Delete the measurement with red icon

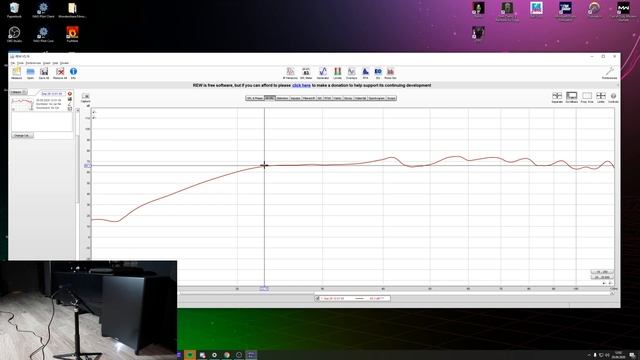coord(70,93)
